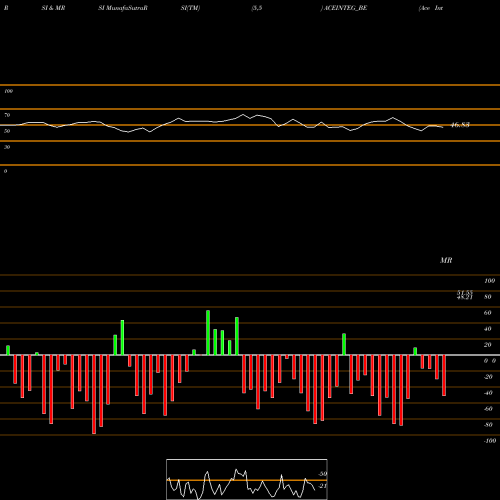Open the mini RSI overview chart at the bottom
Viewport: 500px width, 500px height.
tap(247, 479)
